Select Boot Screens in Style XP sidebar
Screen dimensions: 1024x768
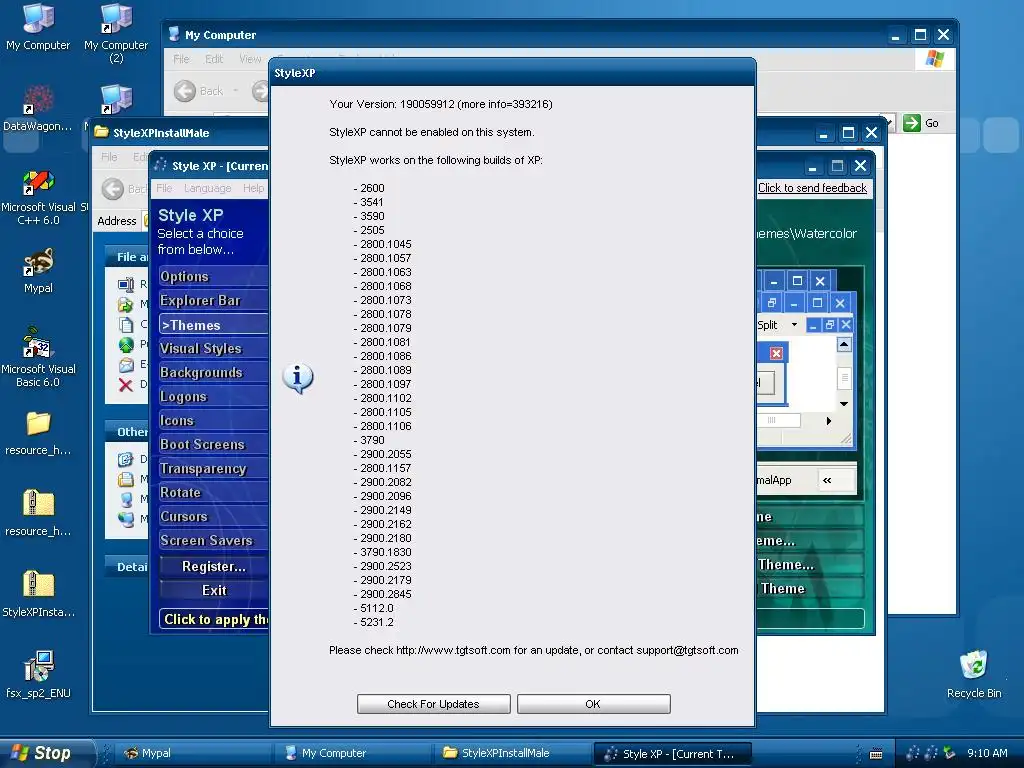(213, 444)
